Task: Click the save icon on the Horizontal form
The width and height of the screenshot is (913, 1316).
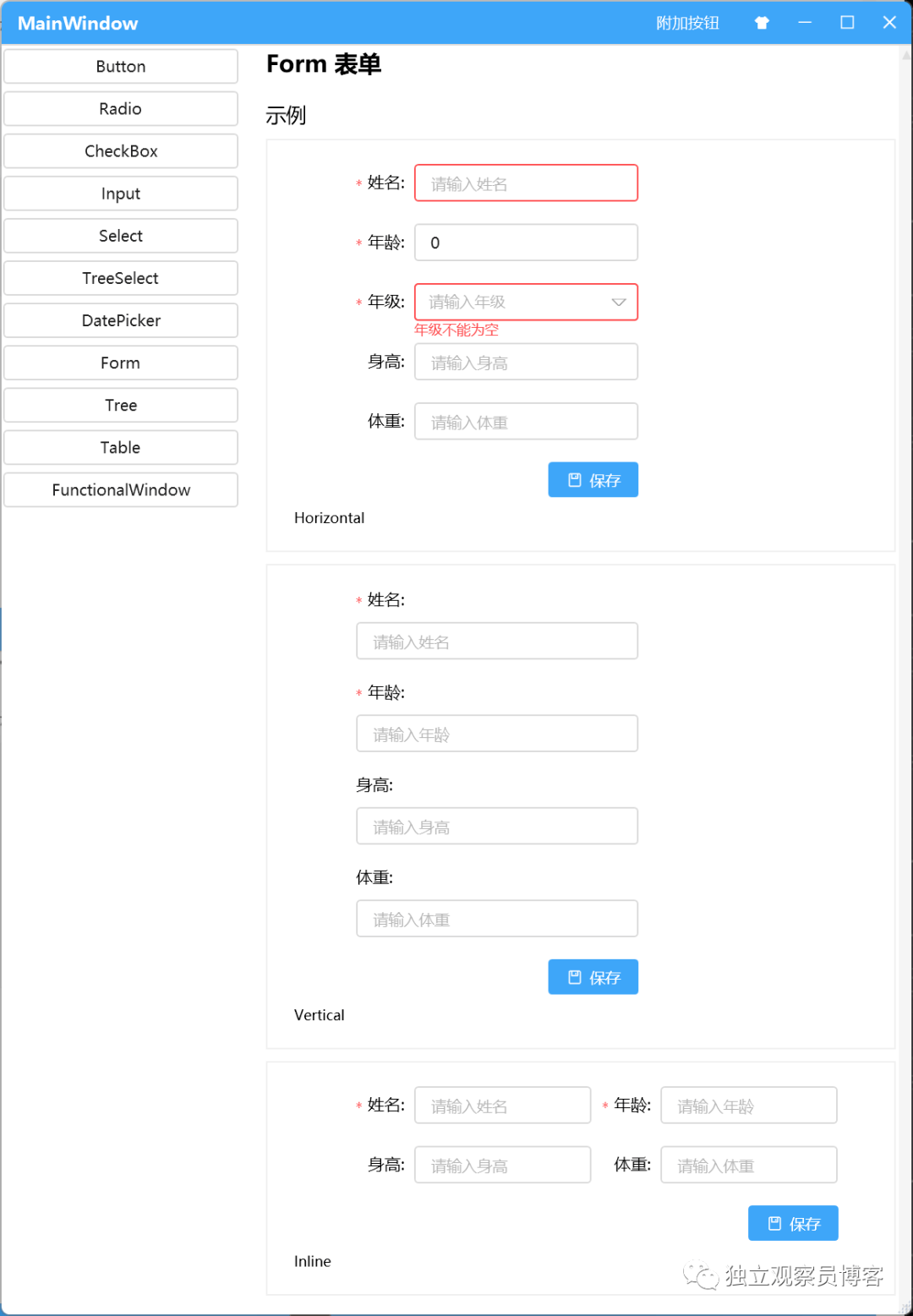Action: pyautogui.click(x=574, y=479)
